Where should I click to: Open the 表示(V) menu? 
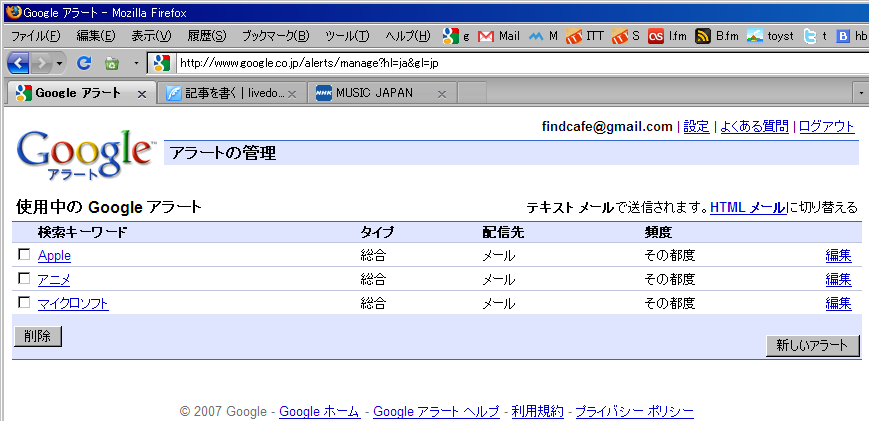pos(151,36)
